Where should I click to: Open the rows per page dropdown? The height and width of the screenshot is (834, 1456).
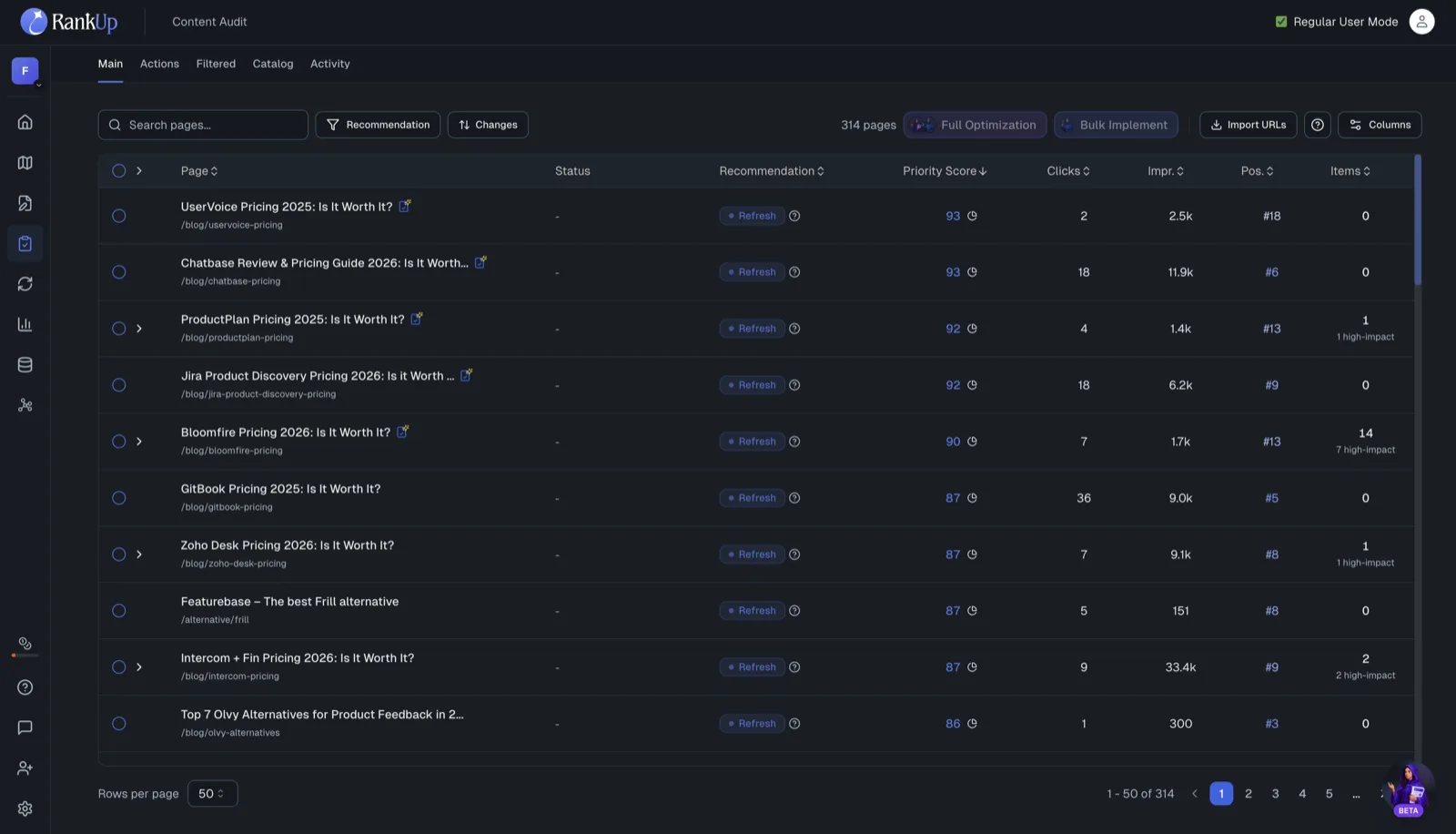212,794
